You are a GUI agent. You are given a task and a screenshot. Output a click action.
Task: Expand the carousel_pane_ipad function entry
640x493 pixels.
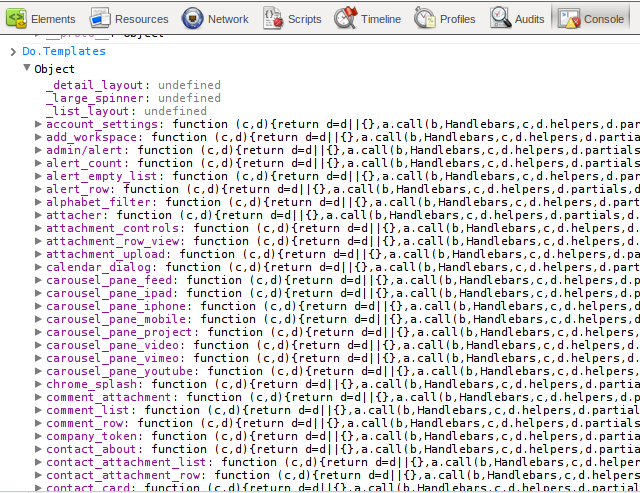[x=38, y=293]
